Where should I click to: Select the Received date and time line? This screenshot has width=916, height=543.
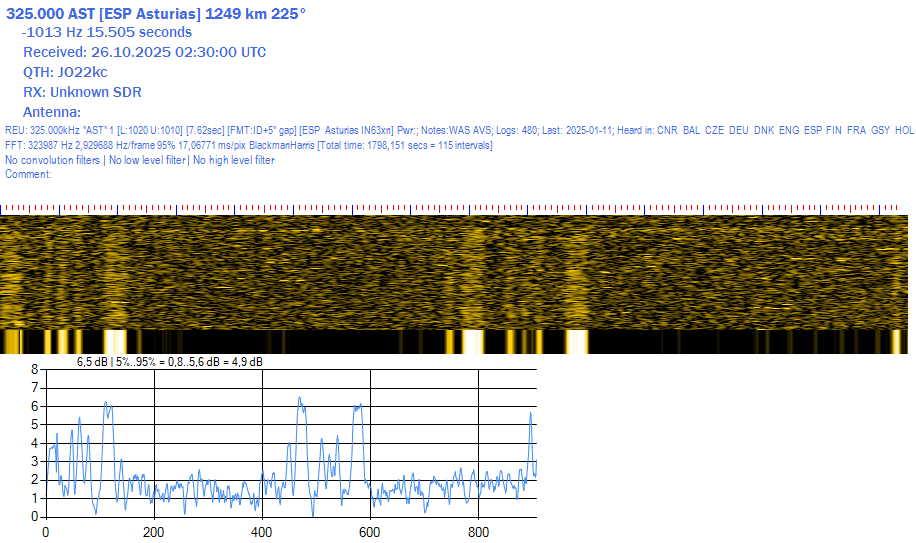click(x=144, y=53)
